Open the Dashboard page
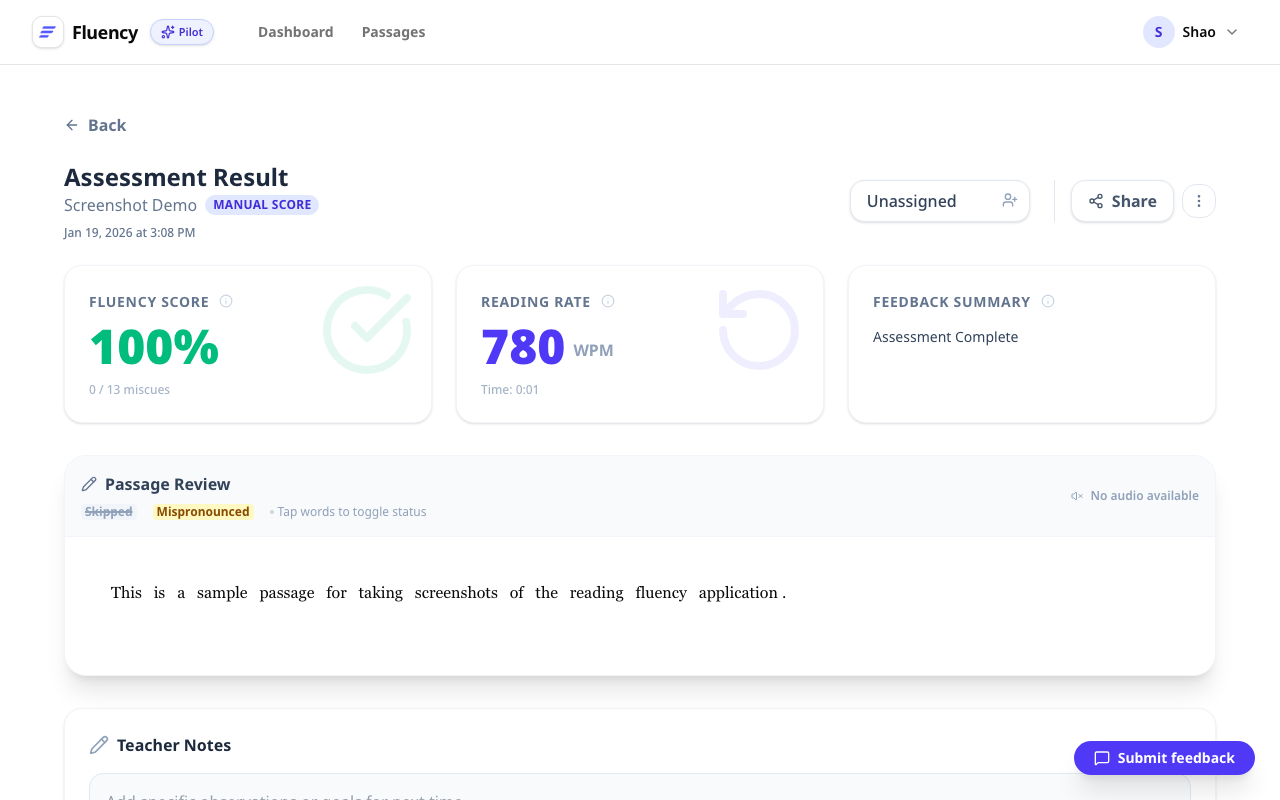 296,32
